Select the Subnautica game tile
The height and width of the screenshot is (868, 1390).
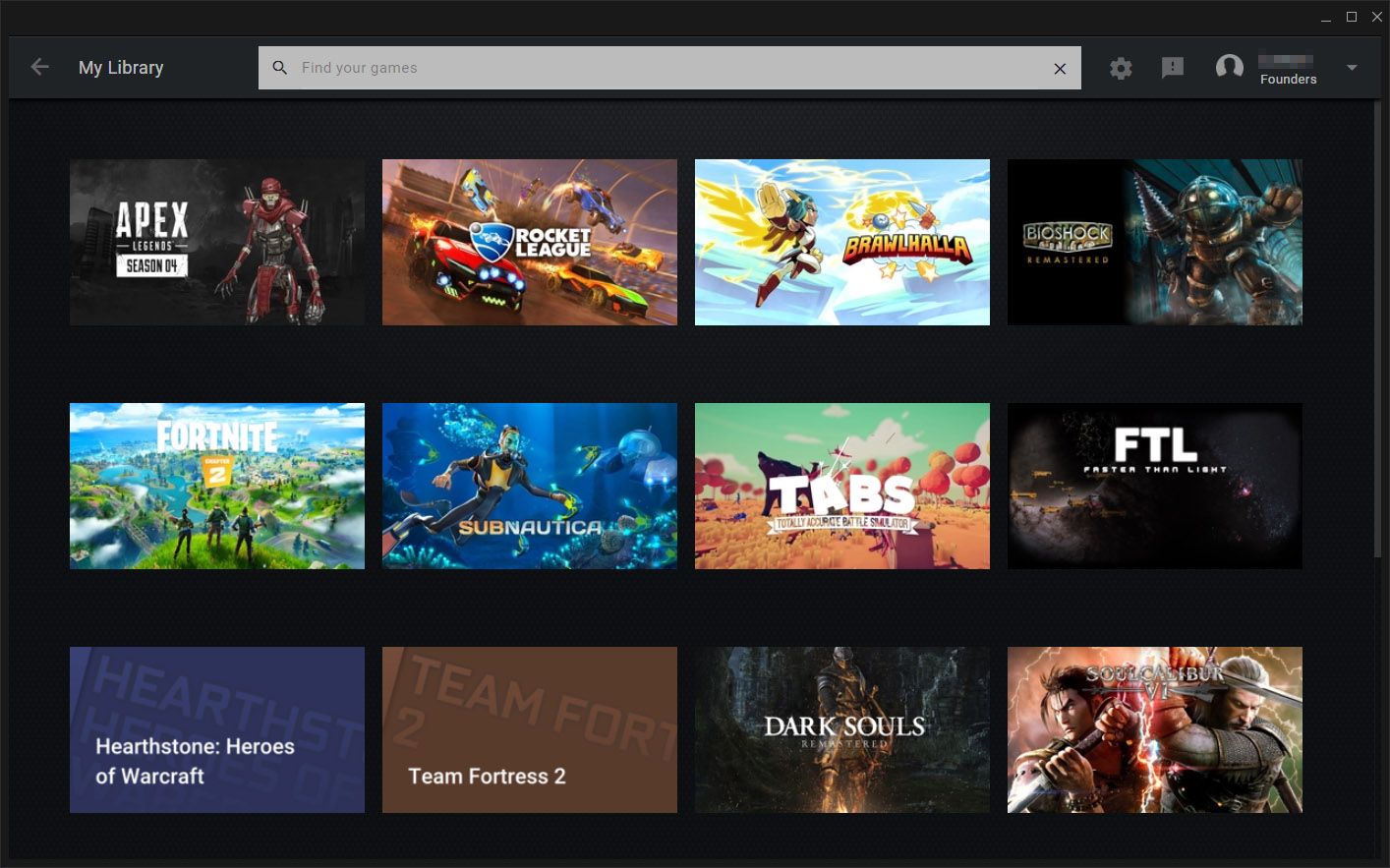pyautogui.click(x=530, y=486)
